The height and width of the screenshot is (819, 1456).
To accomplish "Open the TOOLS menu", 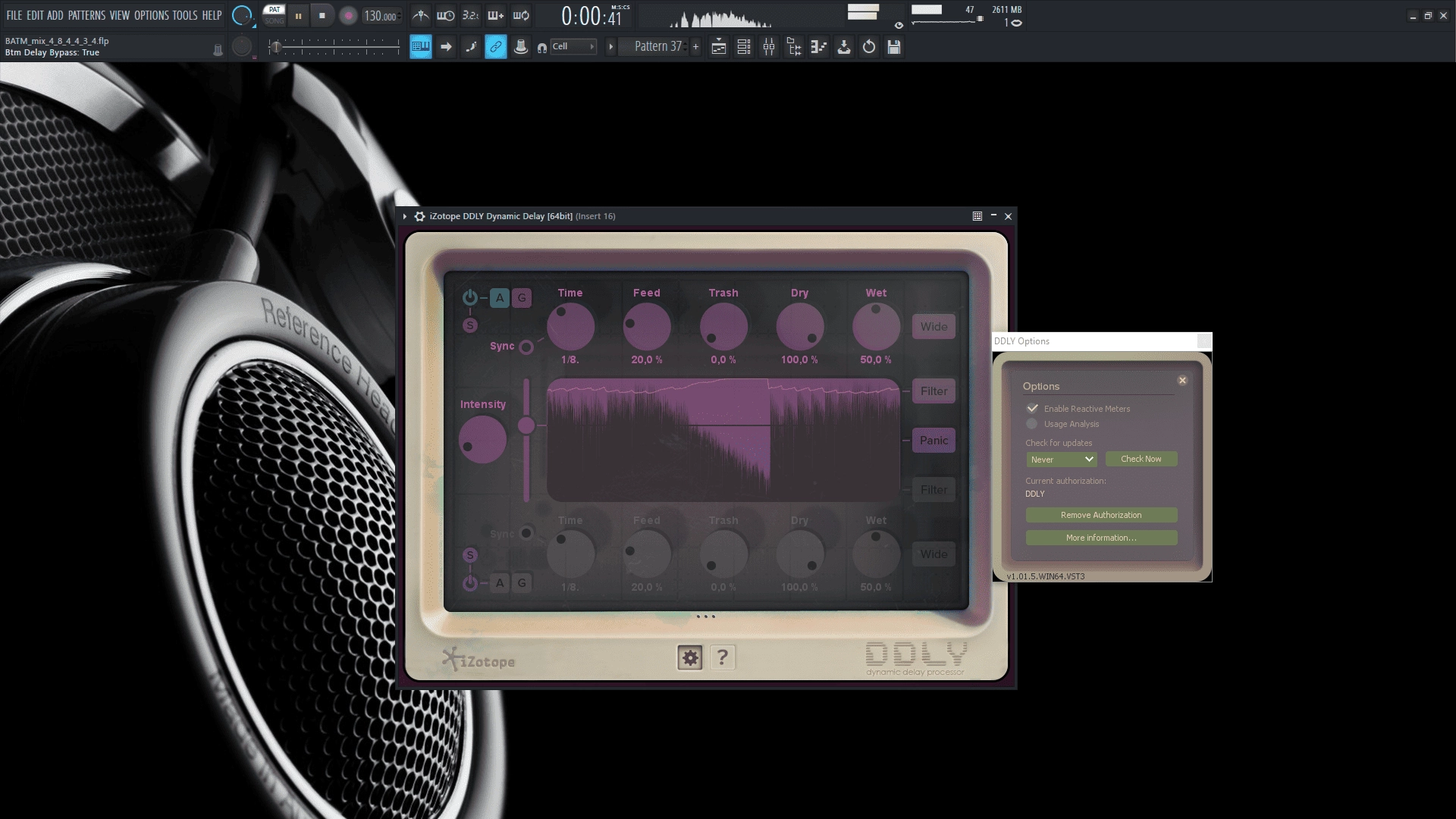I will click(185, 15).
